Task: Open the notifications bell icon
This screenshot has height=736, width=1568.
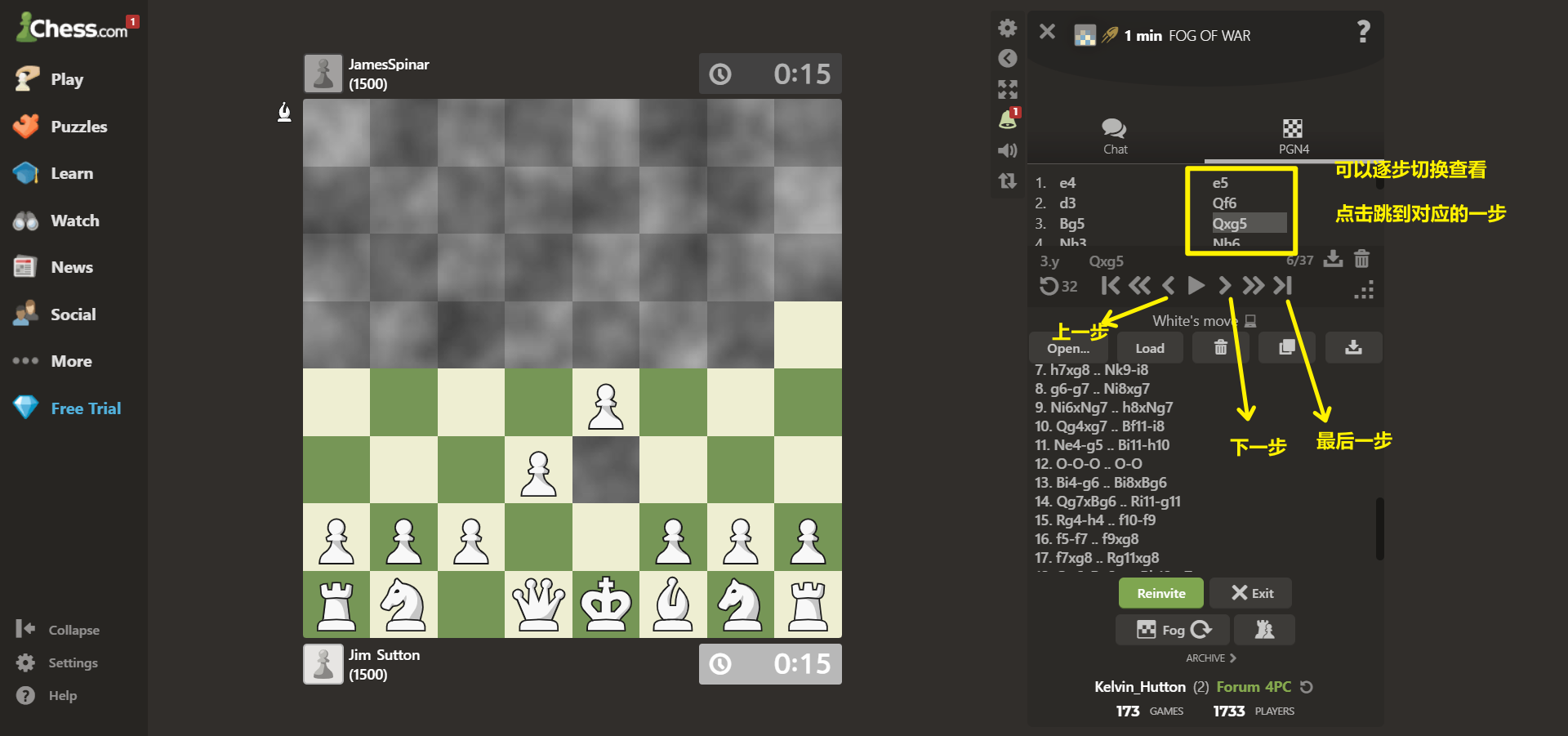Action: point(1008,119)
